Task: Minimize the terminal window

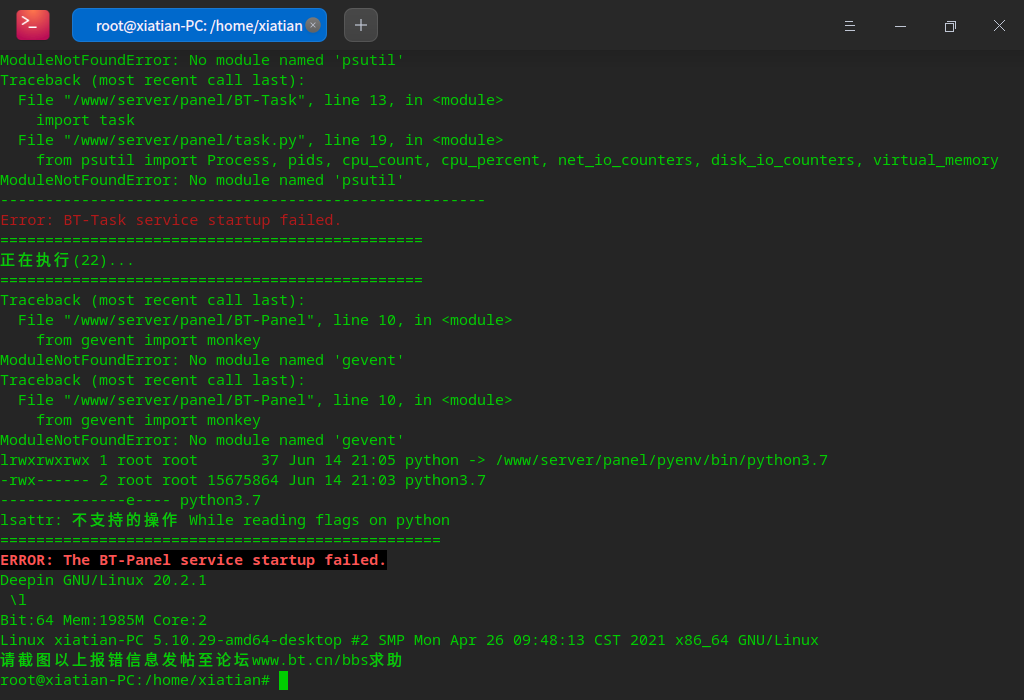Action: (x=900, y=25)
